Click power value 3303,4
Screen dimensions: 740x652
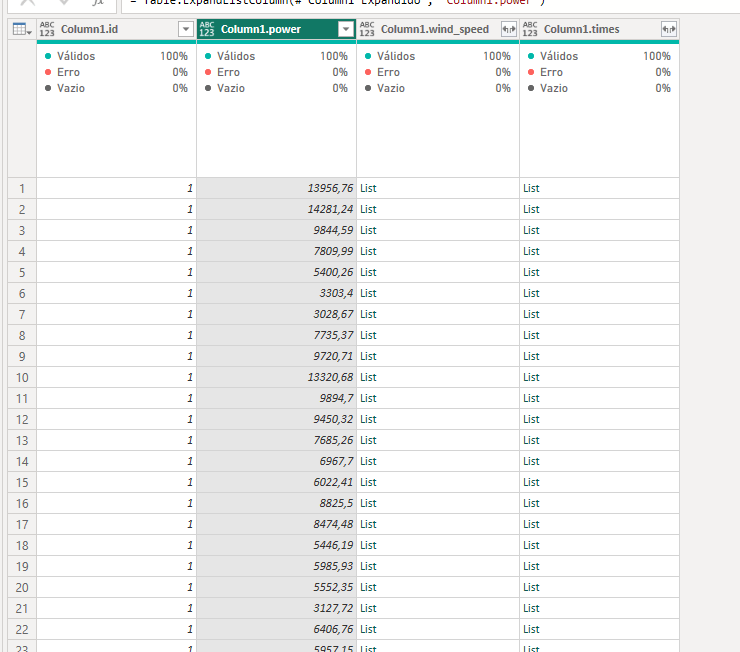click(336, 293)
